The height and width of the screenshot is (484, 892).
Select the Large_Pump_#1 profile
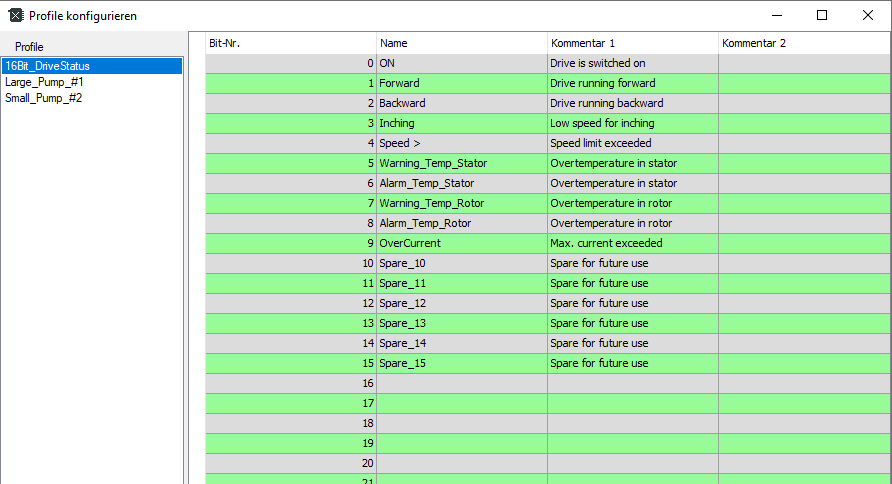point(44,82)
